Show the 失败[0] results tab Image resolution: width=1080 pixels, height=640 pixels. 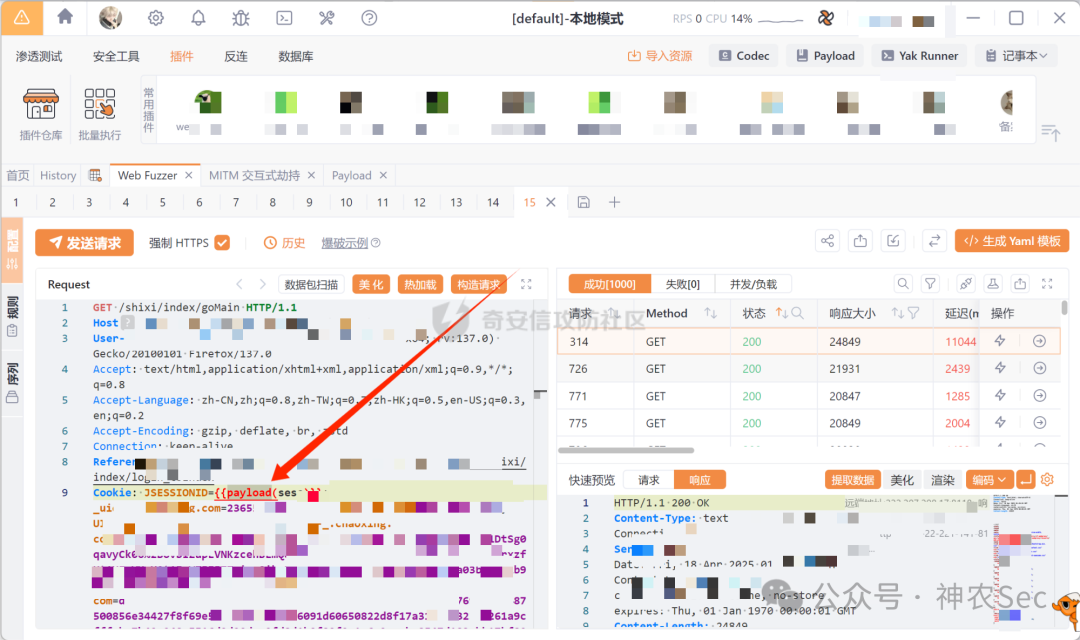pos(682,284)
